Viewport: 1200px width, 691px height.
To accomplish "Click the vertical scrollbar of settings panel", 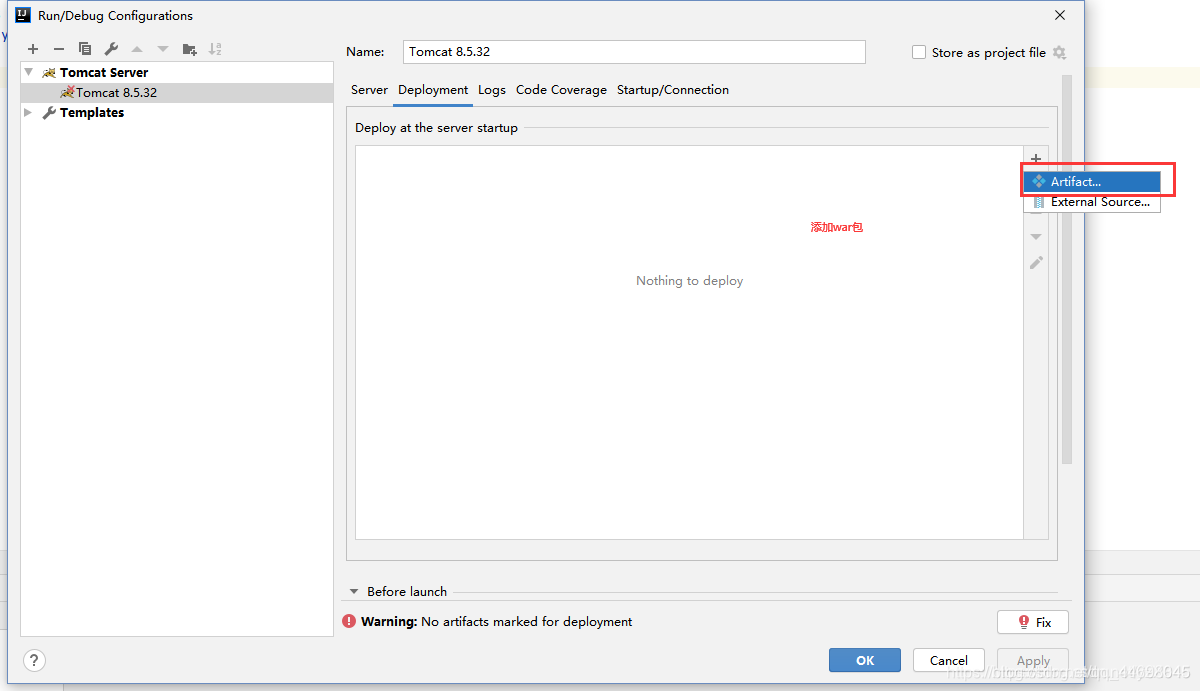I will point(1067,270).
